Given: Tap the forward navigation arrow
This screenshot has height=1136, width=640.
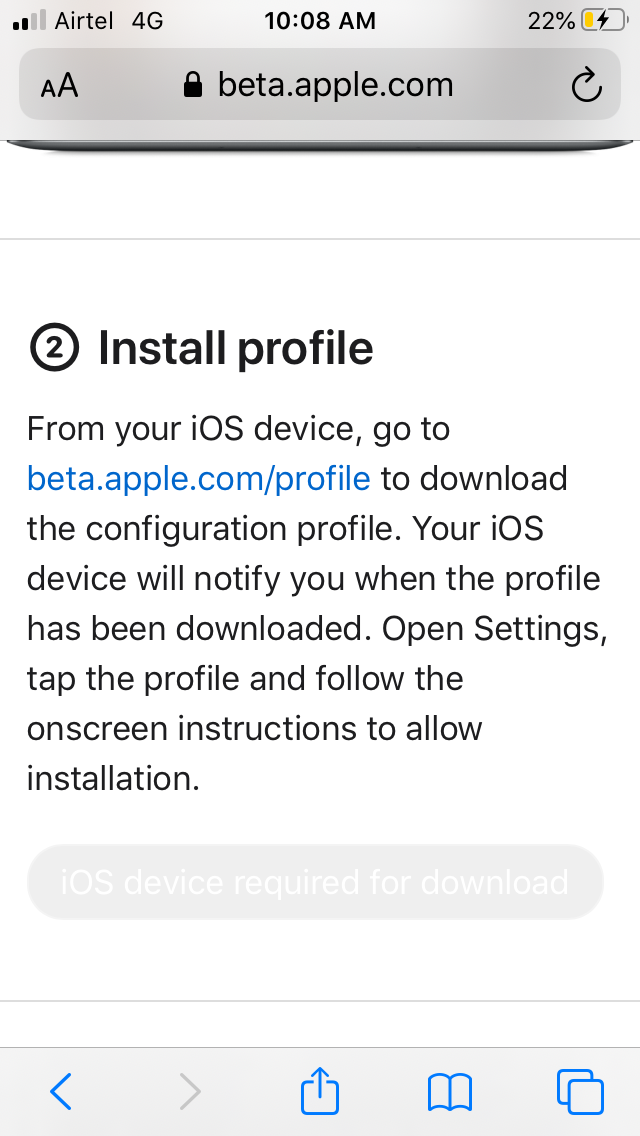Looking at the screenshot, I should [190, 1091].
